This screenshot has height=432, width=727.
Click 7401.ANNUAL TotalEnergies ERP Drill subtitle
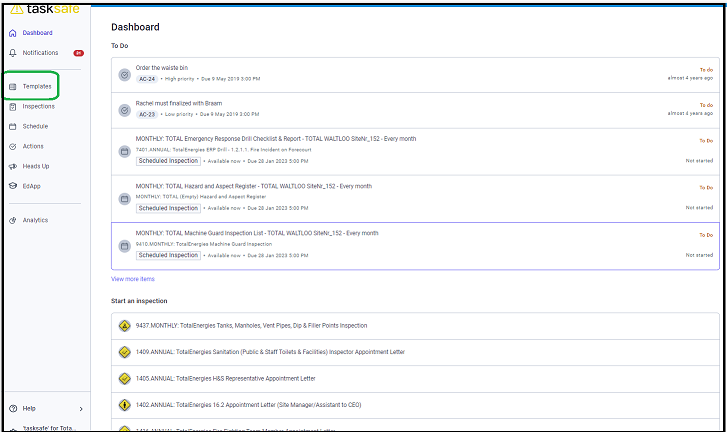pos(223,150)
